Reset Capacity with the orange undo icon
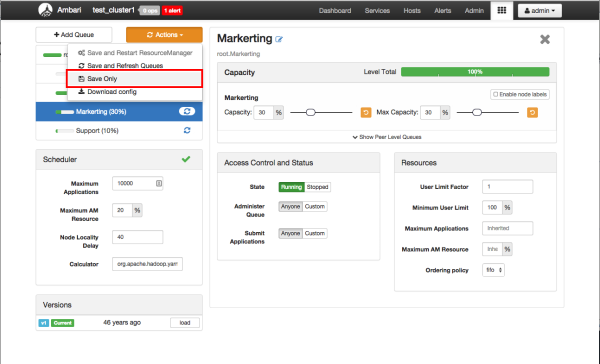Screen dimensions: 600x364 (366, 113)
